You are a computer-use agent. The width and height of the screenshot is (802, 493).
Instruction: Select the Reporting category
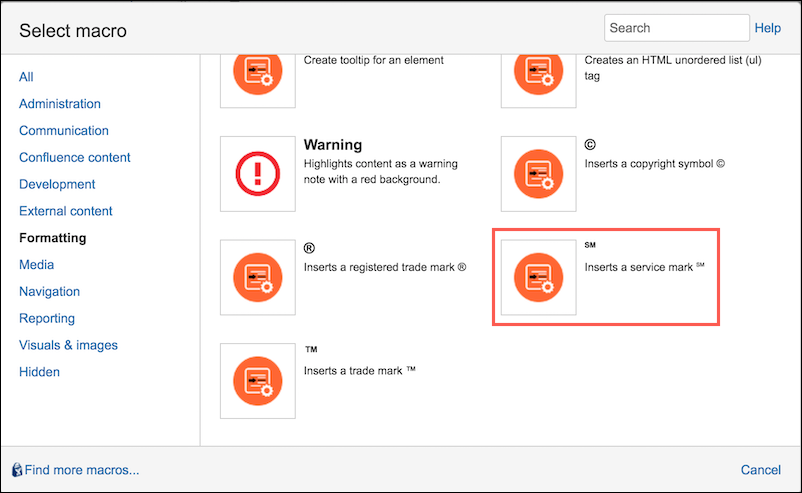pos(47,319)
